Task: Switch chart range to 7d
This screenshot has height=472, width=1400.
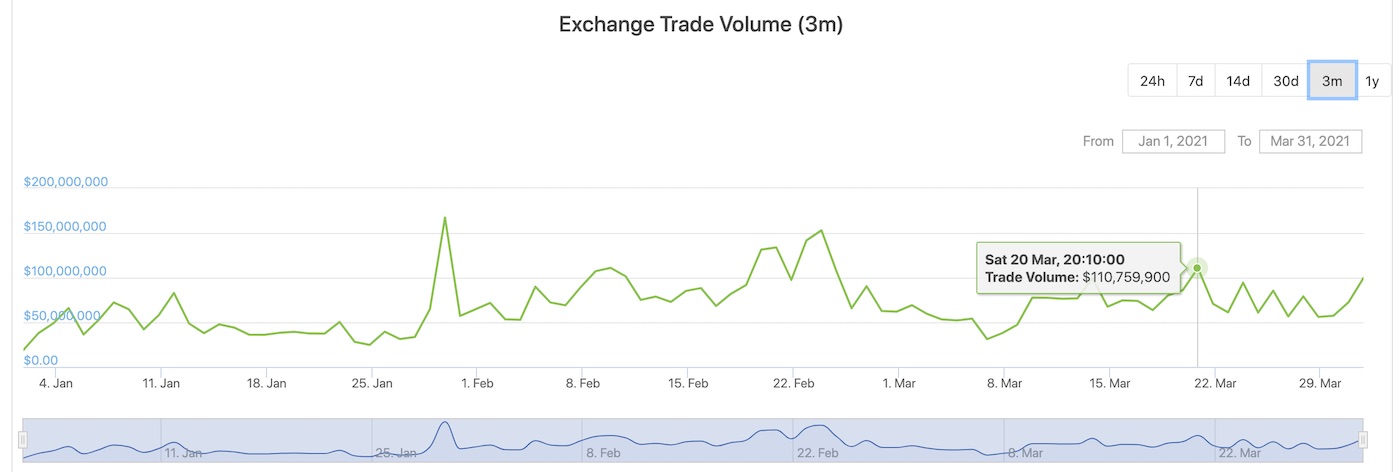Action: (x=1195, y=81)
